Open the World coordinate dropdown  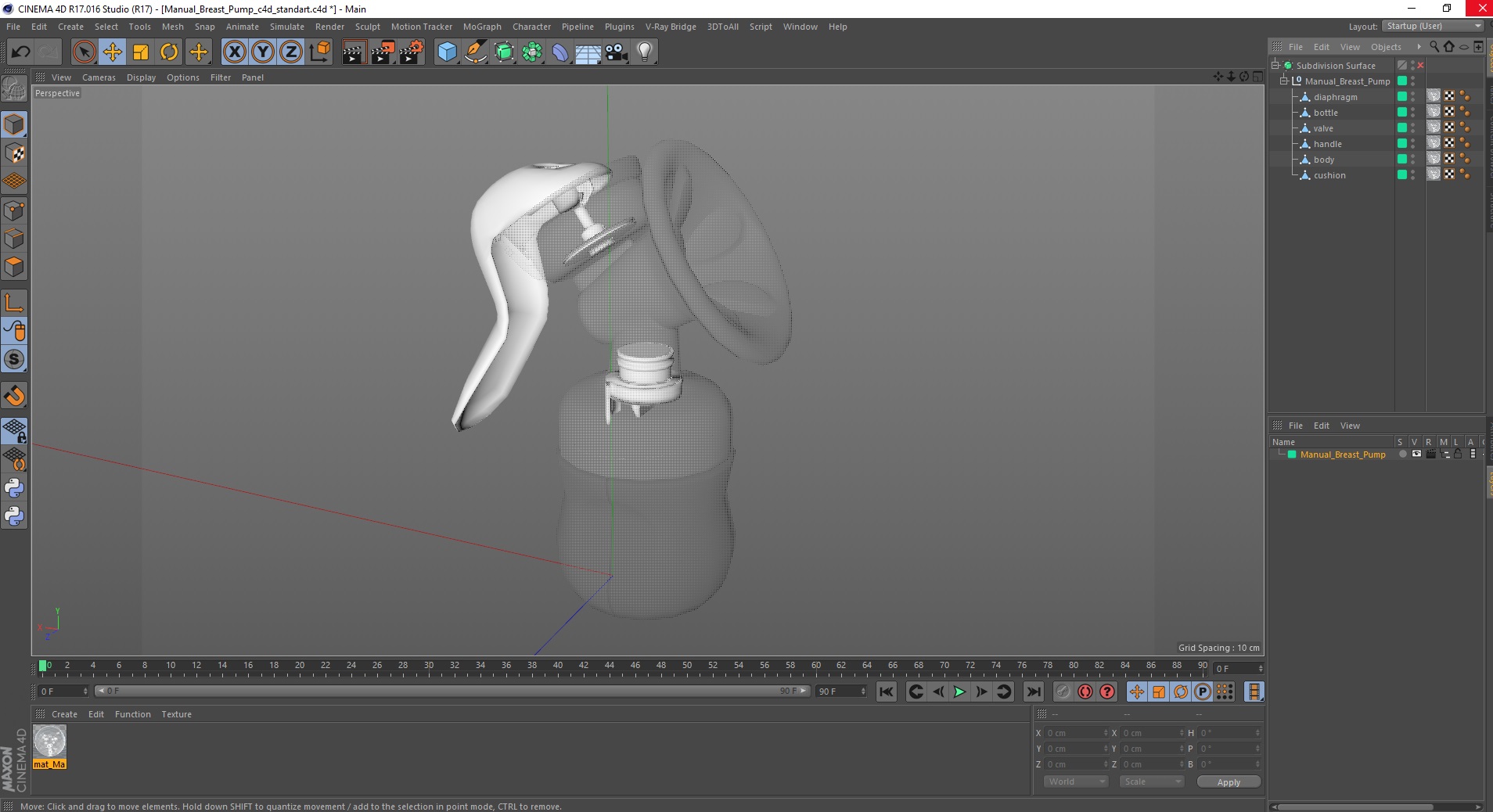click(1076, 781)
